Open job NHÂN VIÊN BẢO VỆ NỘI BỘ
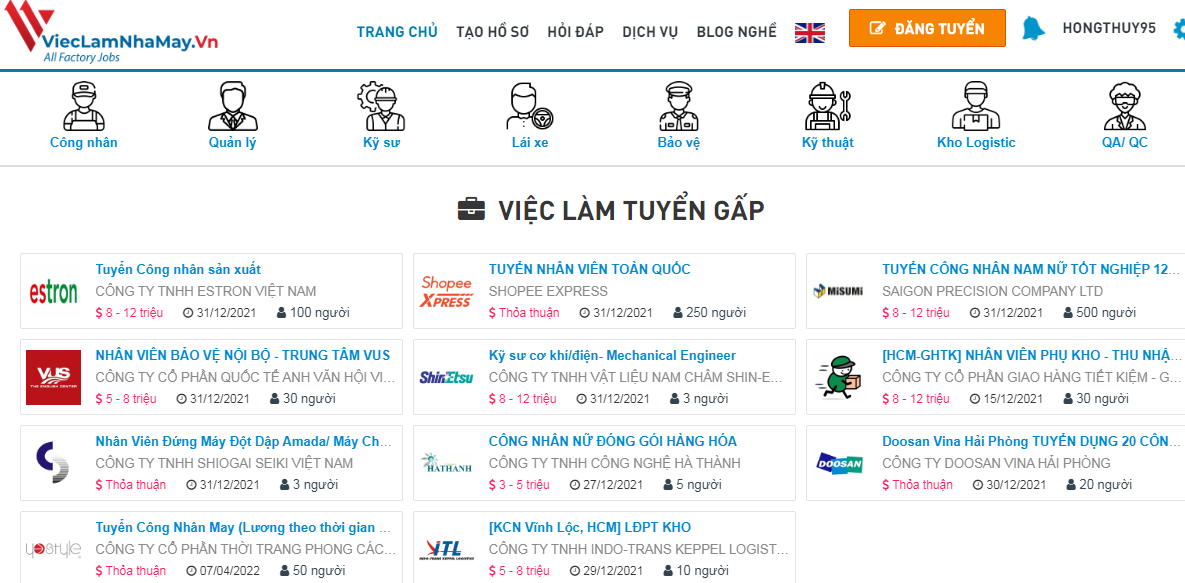Image resolution: width=1185 pixels, height=583 pixels. click(243, 355)
